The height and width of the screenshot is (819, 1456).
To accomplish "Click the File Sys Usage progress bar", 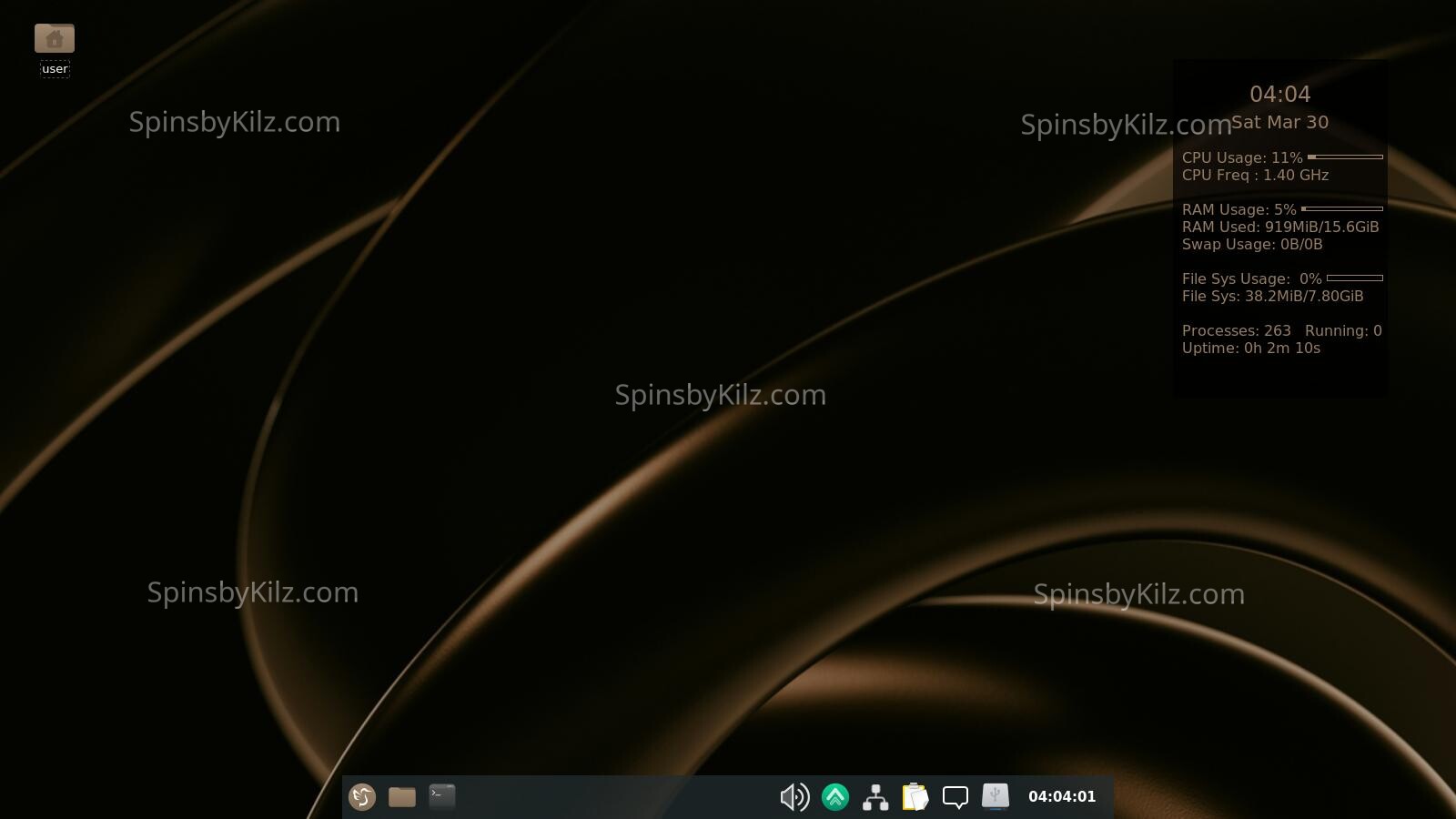I will 1355,278.
